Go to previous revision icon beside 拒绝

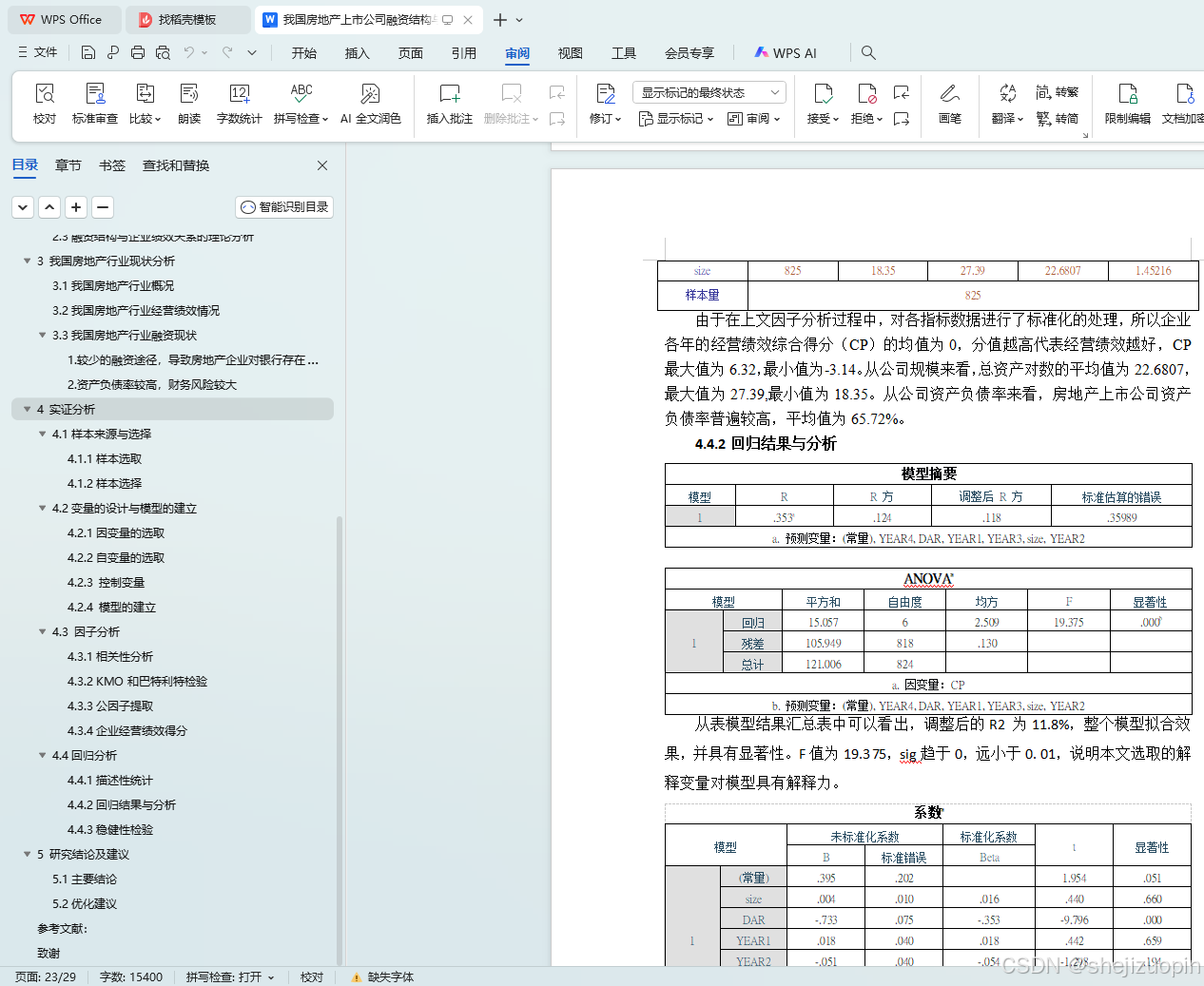point(902,92)
